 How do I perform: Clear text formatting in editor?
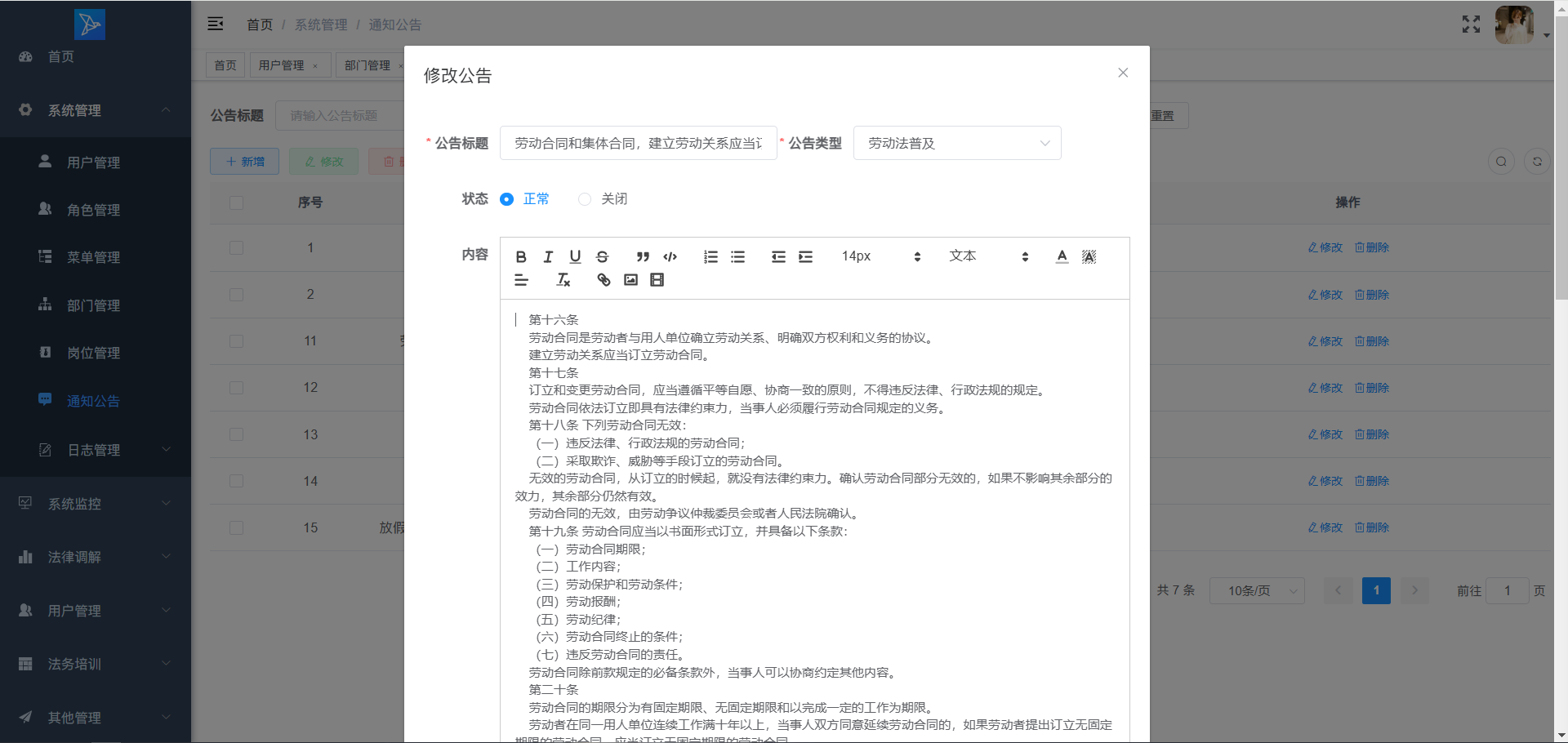pos(563,280)
